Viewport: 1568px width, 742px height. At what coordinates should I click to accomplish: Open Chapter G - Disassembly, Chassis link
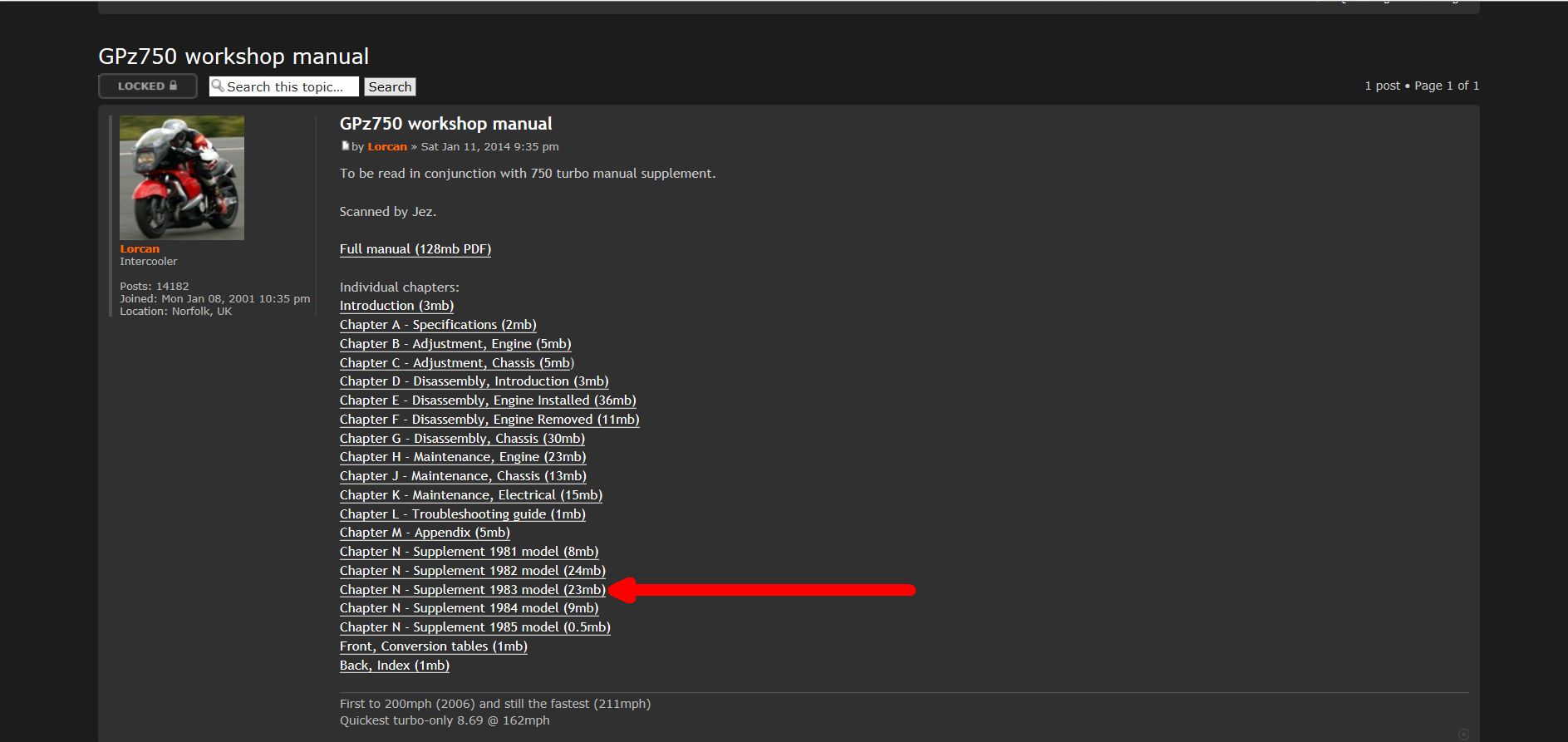tap(462, 439)
